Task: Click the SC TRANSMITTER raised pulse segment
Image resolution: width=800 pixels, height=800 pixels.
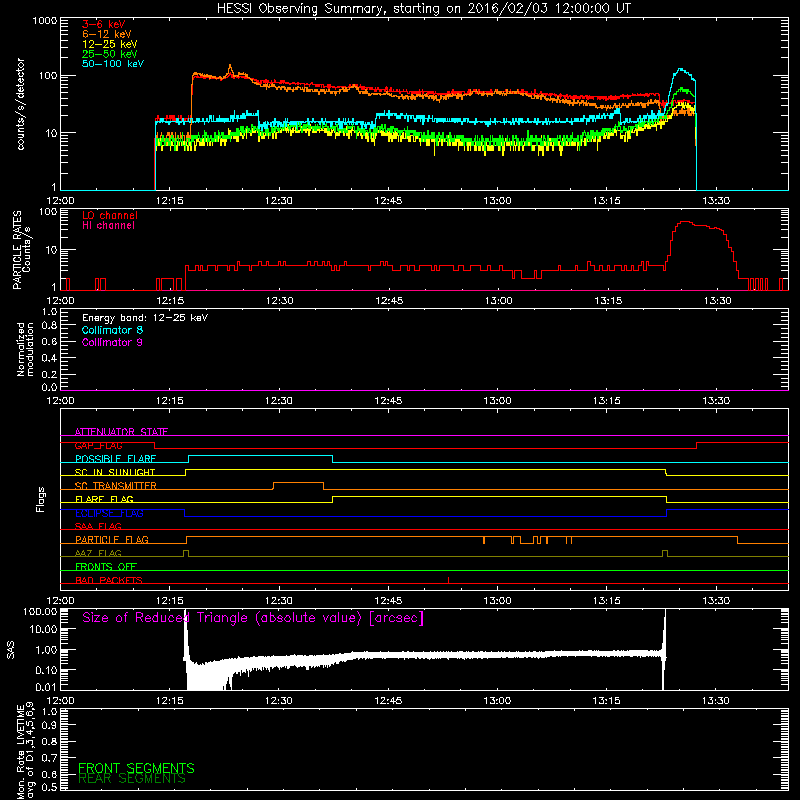Action: point(298,483)
